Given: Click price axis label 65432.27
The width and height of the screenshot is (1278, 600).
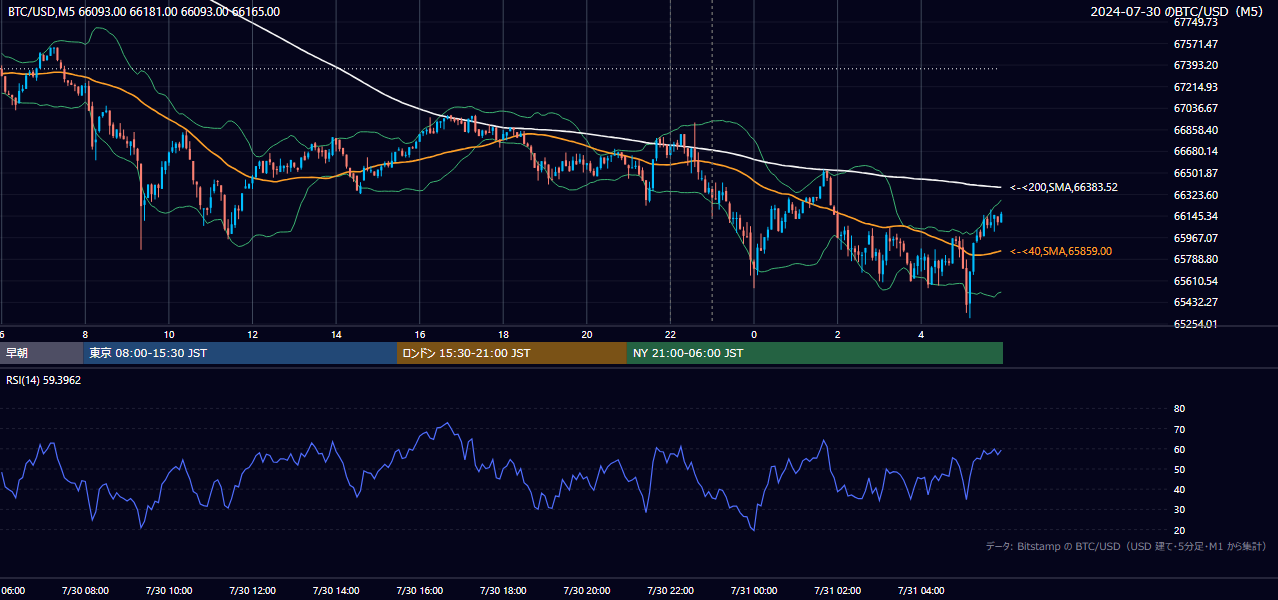Looking at the screenshot, I should pyautogui.click(x=1196, y=302).
